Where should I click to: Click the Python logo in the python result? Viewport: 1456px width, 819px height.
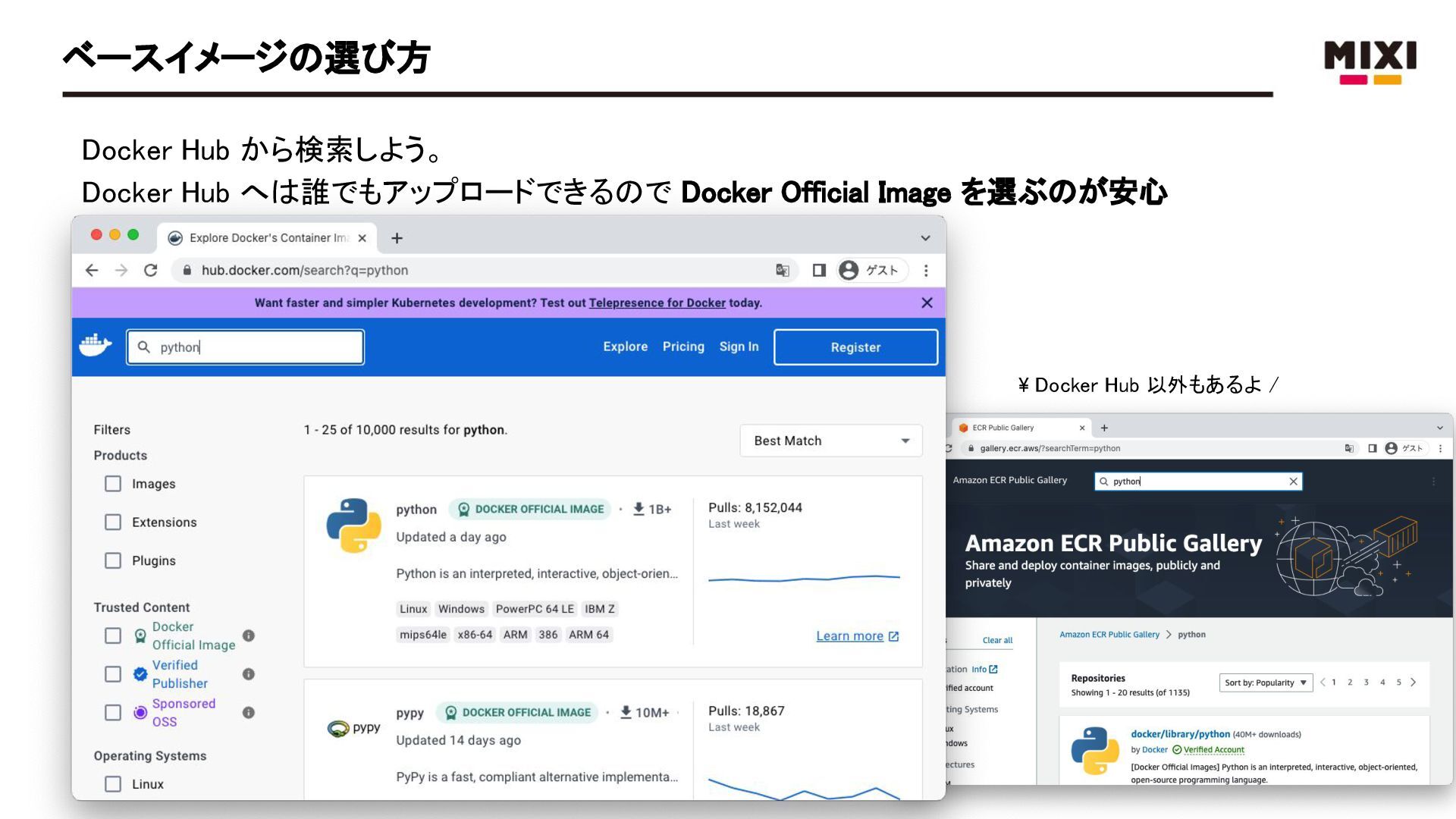pos(353,526)
